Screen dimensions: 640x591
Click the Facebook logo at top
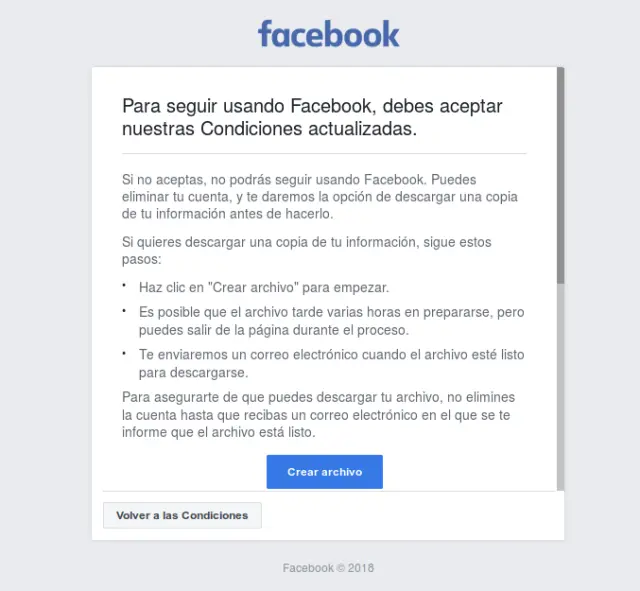[329, 34]
